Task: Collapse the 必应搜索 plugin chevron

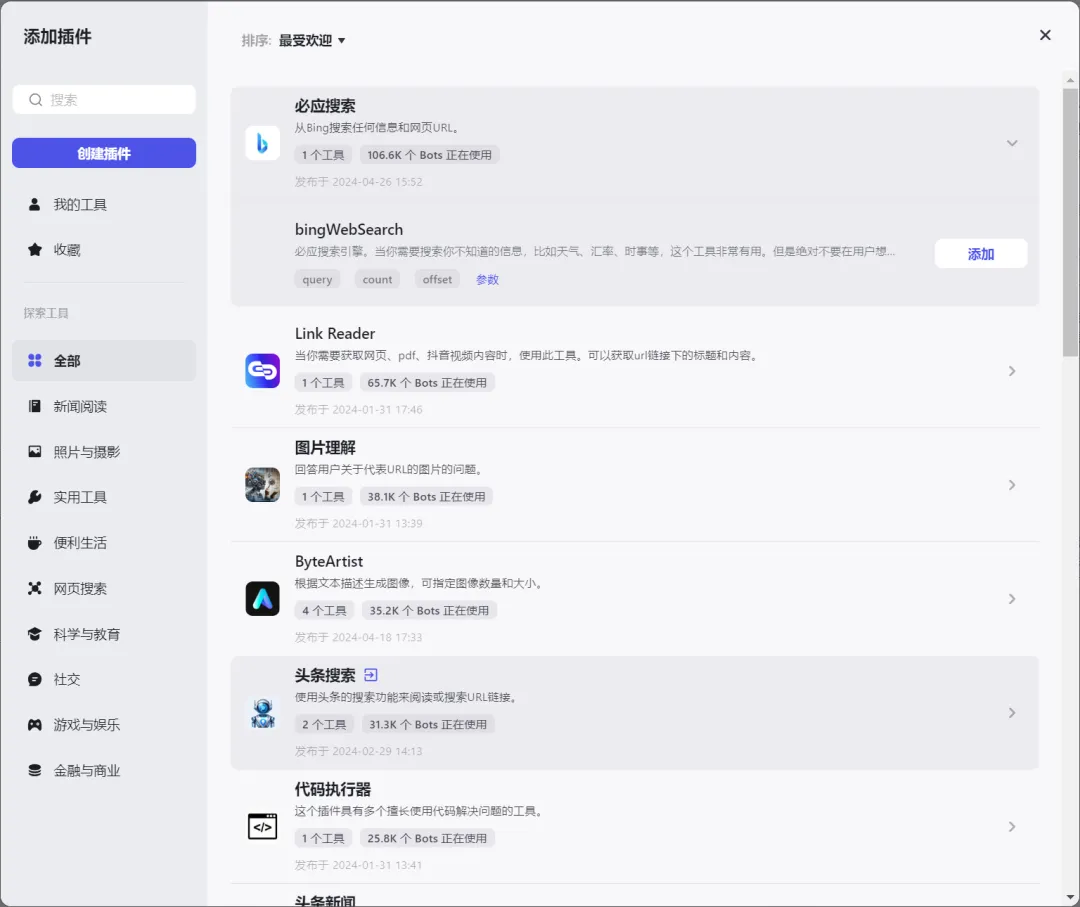Action: pyautogui.click(x=1012, y=143)
